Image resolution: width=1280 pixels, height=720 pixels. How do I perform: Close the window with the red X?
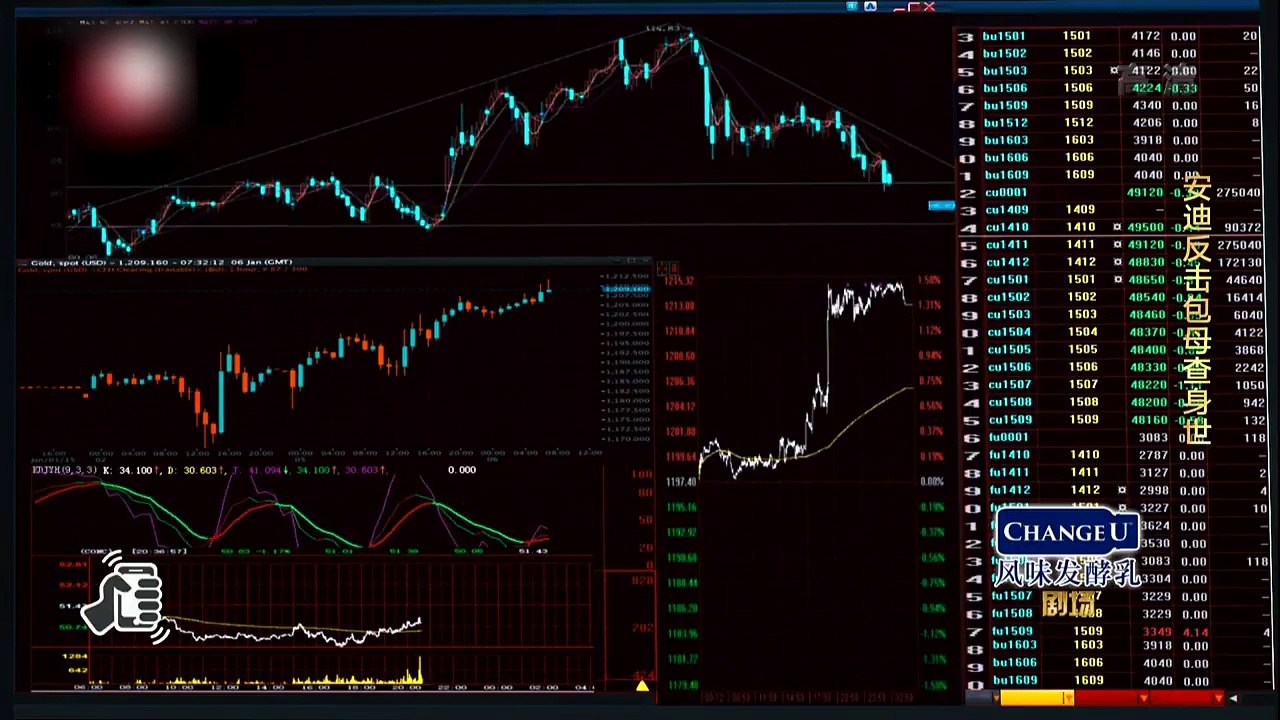[x=929, y=7]
